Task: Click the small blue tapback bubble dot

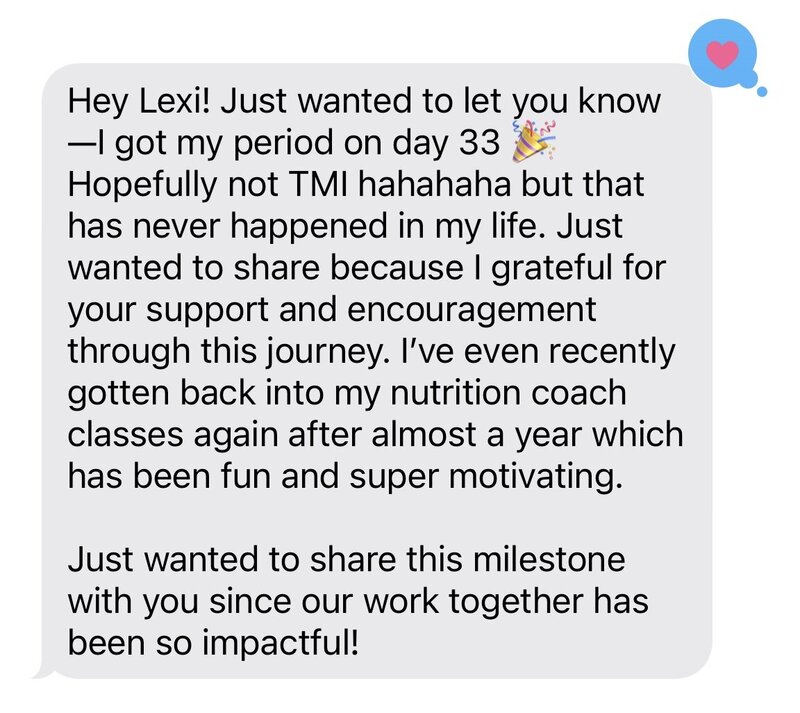Action: [x=761, y=94]
